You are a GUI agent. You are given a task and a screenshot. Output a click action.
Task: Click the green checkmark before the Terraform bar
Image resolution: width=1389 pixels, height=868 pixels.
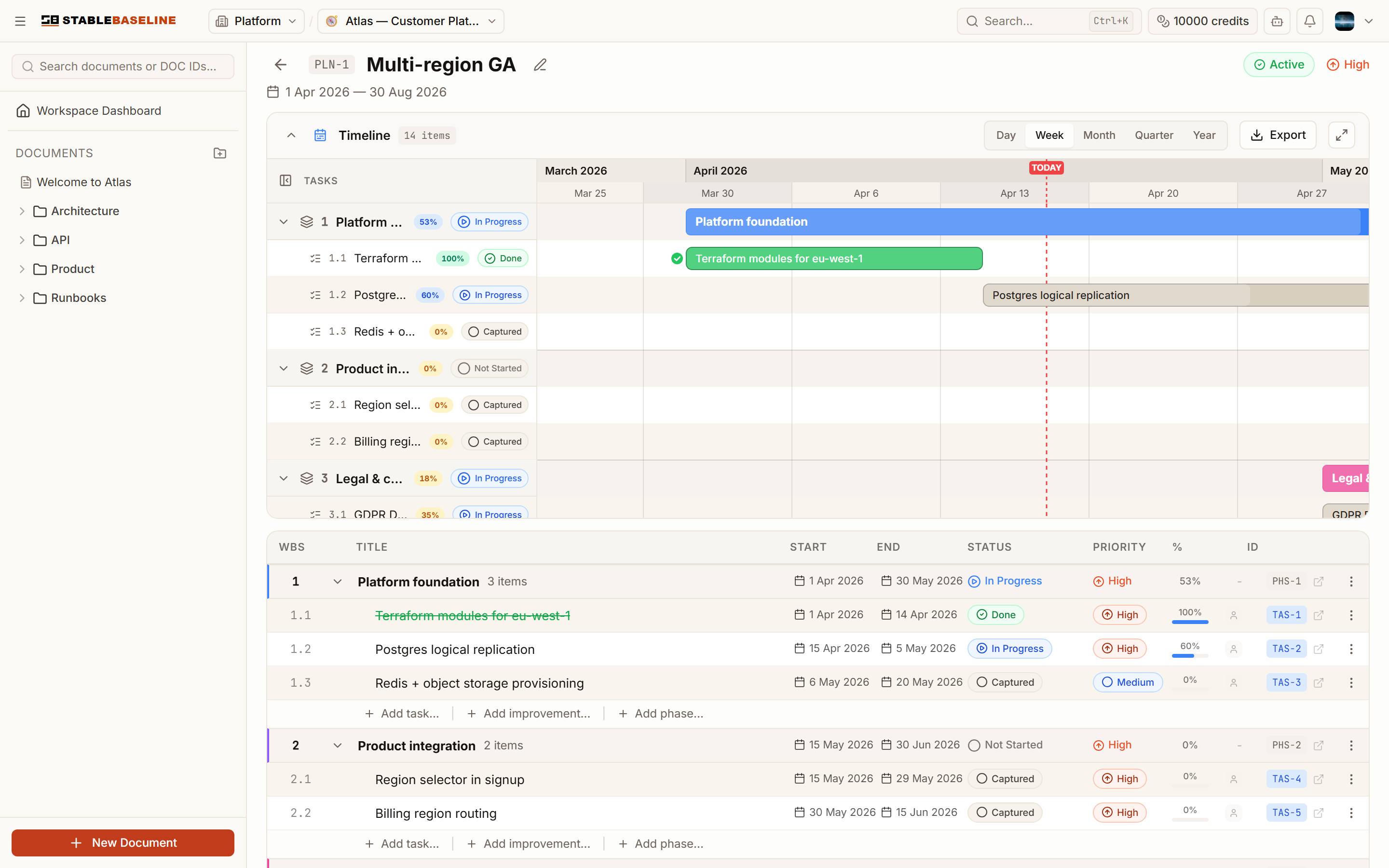pyautogui.click(x=677, y=258)
